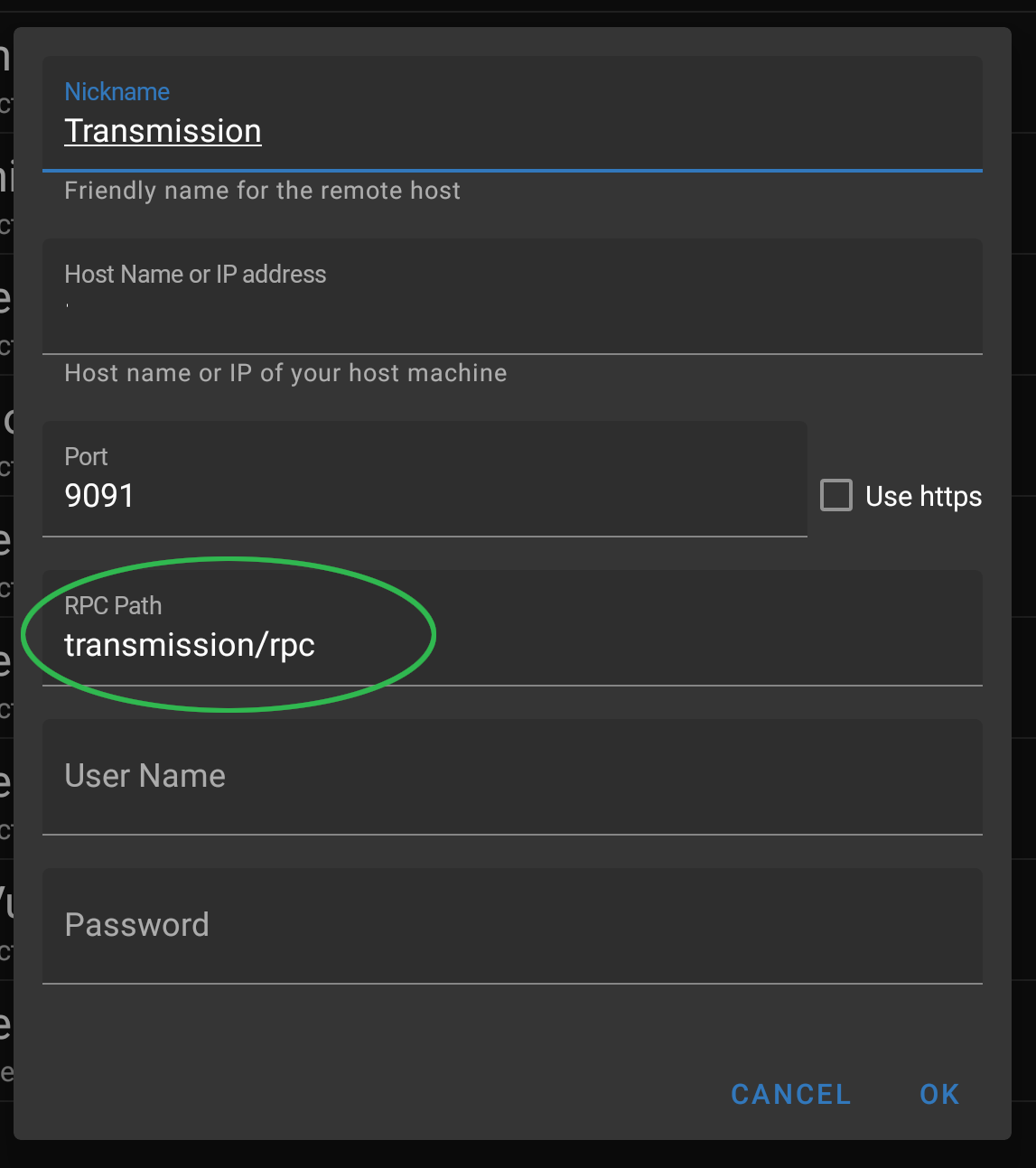Screen dimensions: 1036x1168
Task: Click the friendly name helper text
Action: pyautogui.click(x=262, y=191)
